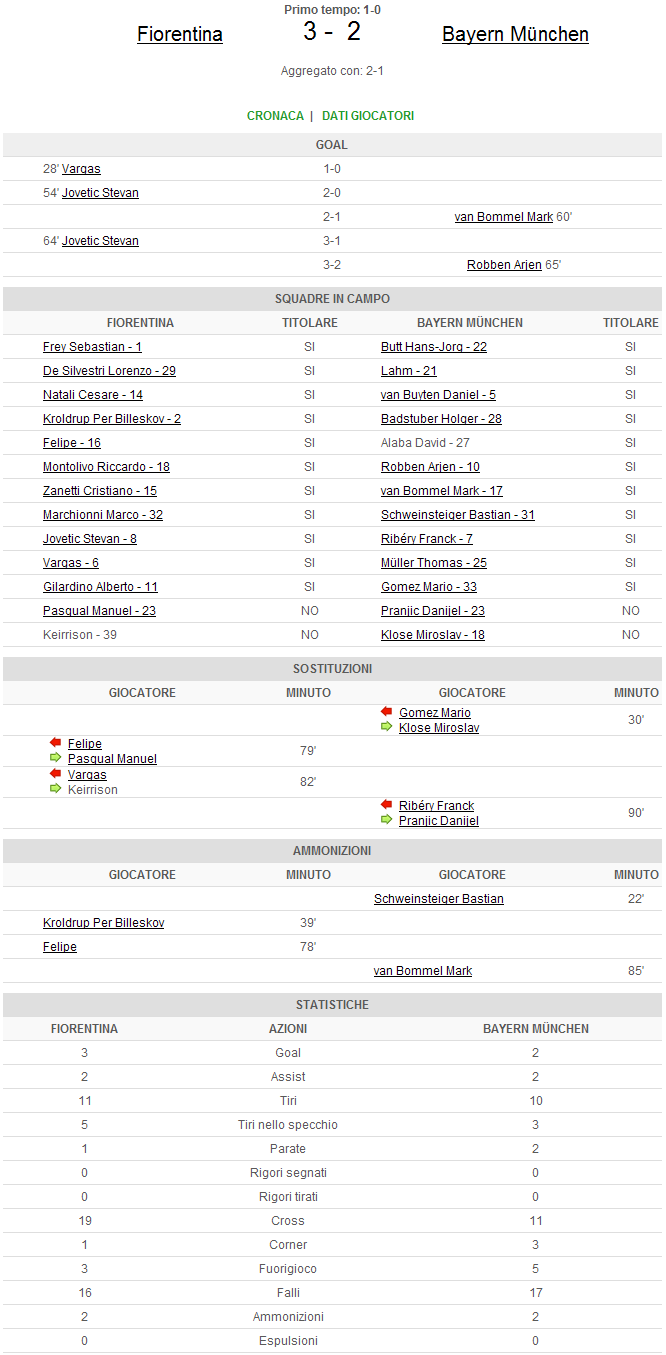The height and width of the screenshot is (1355, 666).
Task: Open van Bommel Mark 60' goal link
Action: point(504,217)
